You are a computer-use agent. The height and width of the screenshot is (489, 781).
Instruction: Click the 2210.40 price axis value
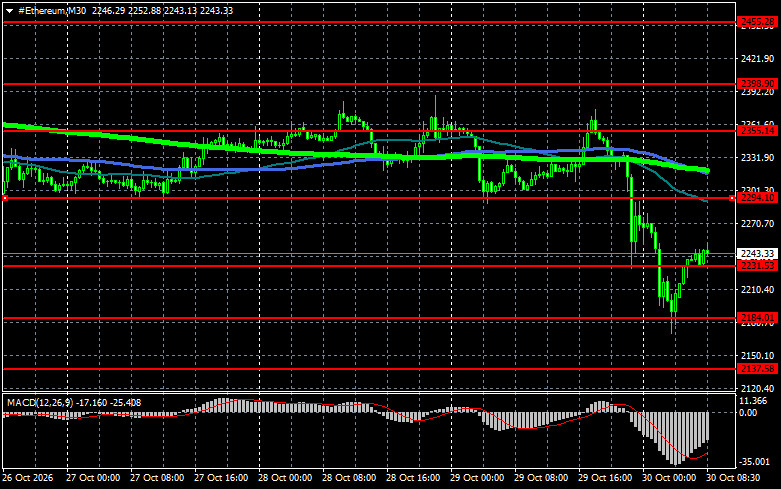tap(758, 289)
